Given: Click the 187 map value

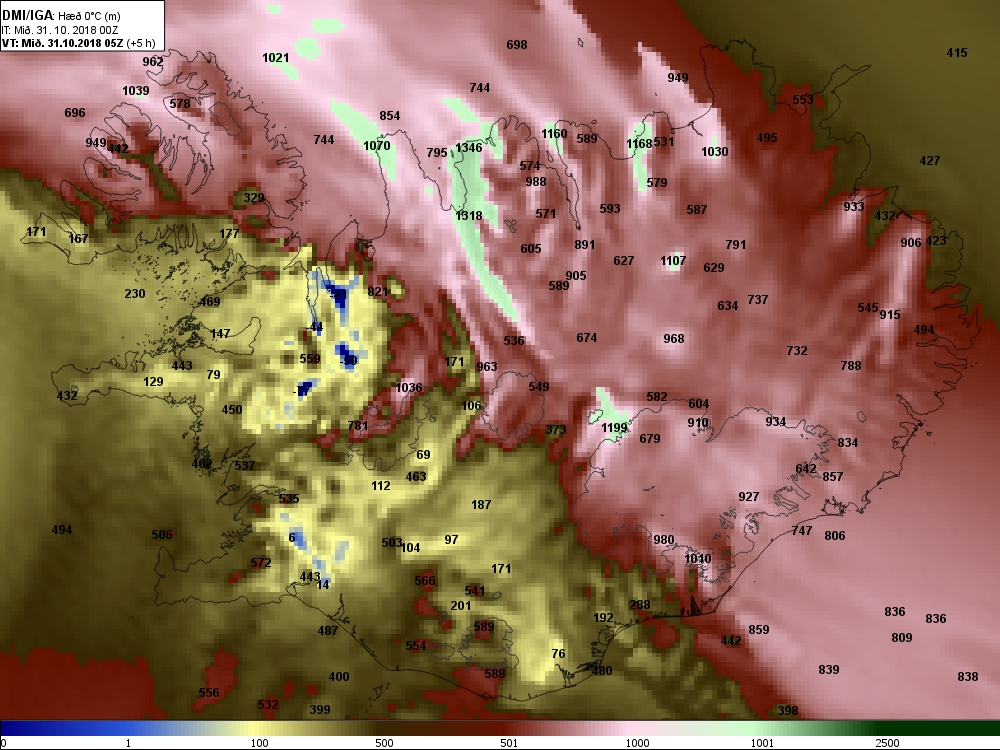Looking at the screenshot, I should pyautogui.click(x=481, y=504).
